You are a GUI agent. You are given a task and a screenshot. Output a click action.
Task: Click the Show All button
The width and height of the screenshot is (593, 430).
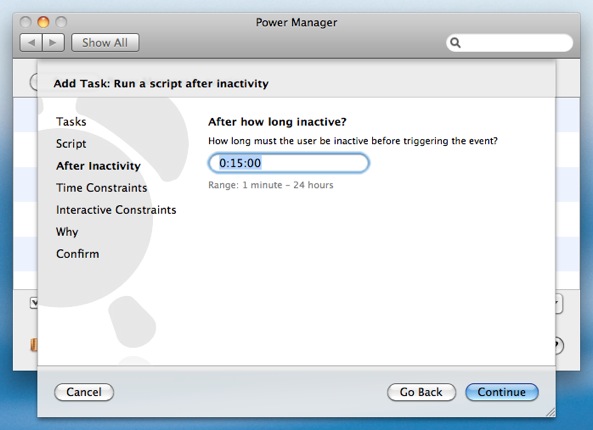pos(105,42)
